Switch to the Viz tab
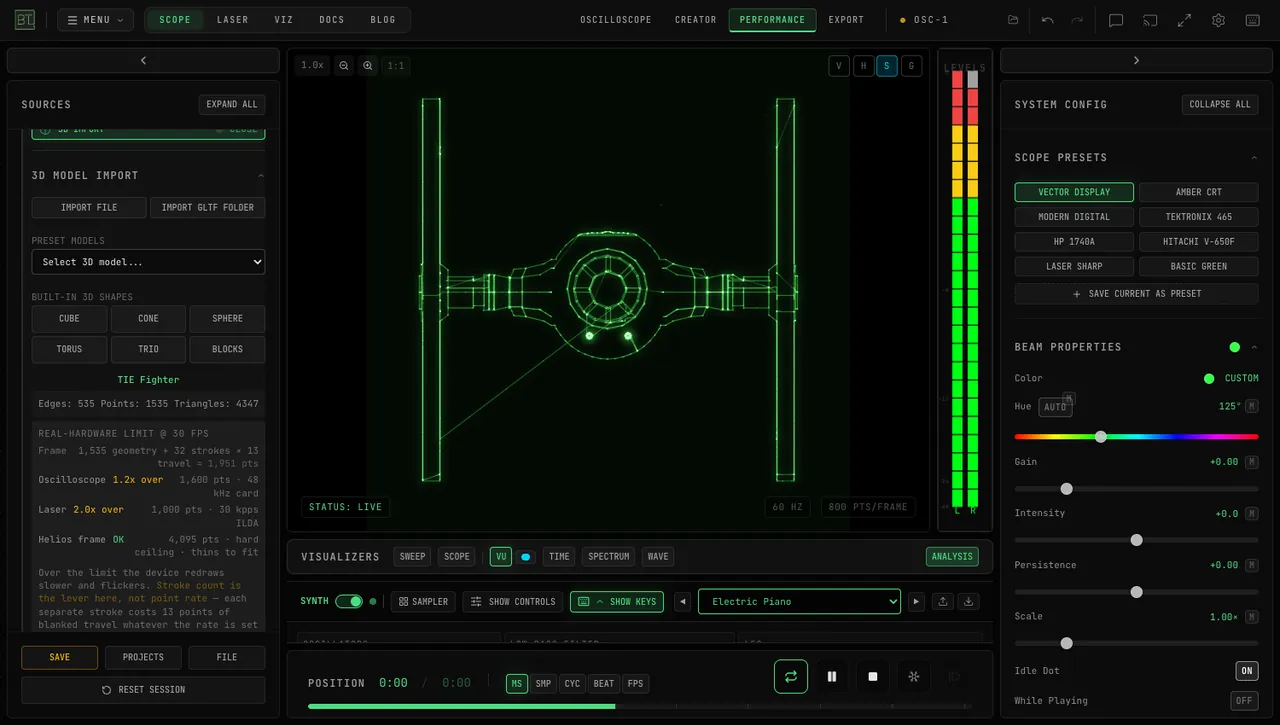 point(284,20)
